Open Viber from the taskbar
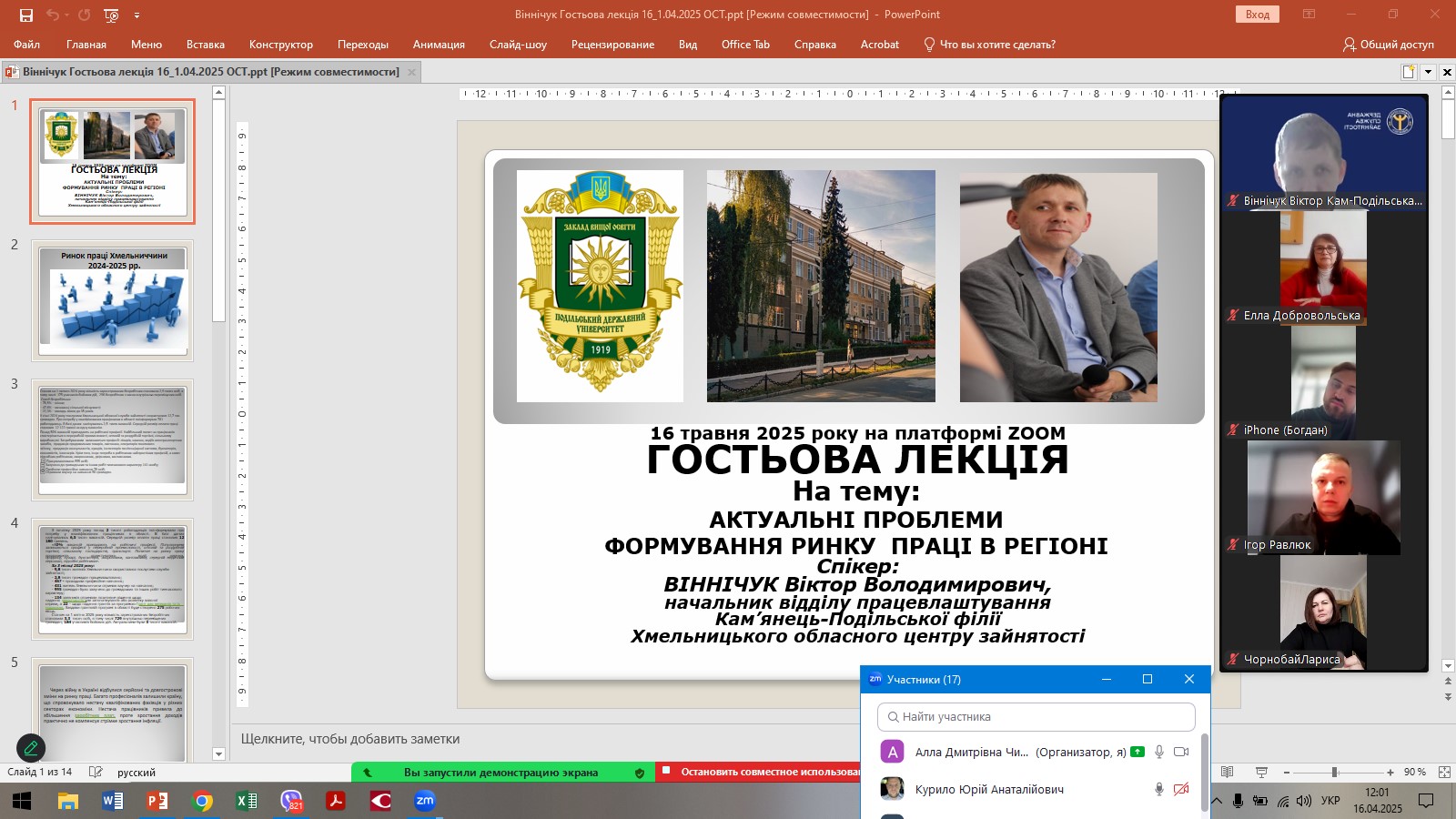Viewport: 1456px width, 819px height. coord(291,801)
